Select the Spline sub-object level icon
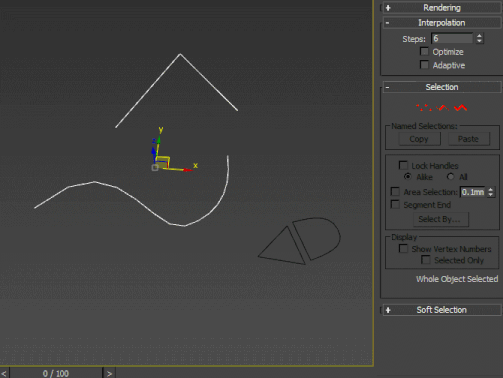 461,108
